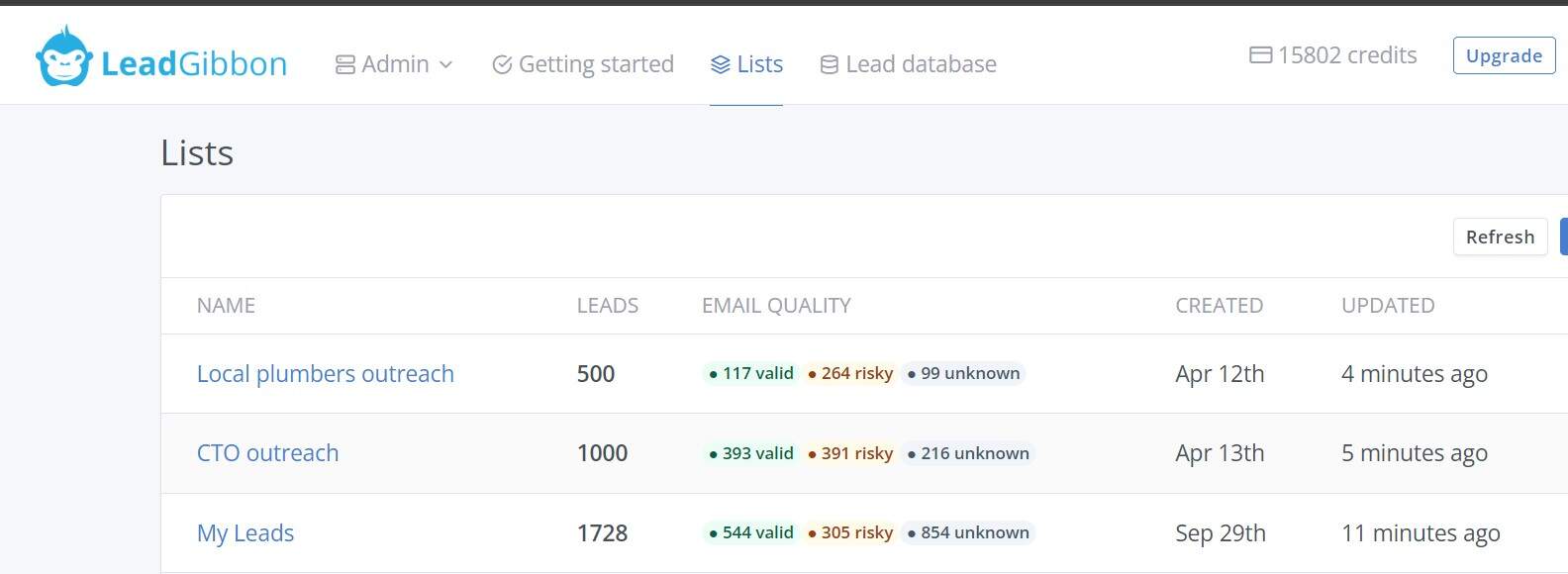This screenshot has height=574, width=1568.
Task: Click the 391 risky badge
Action: tap(850, 453)
